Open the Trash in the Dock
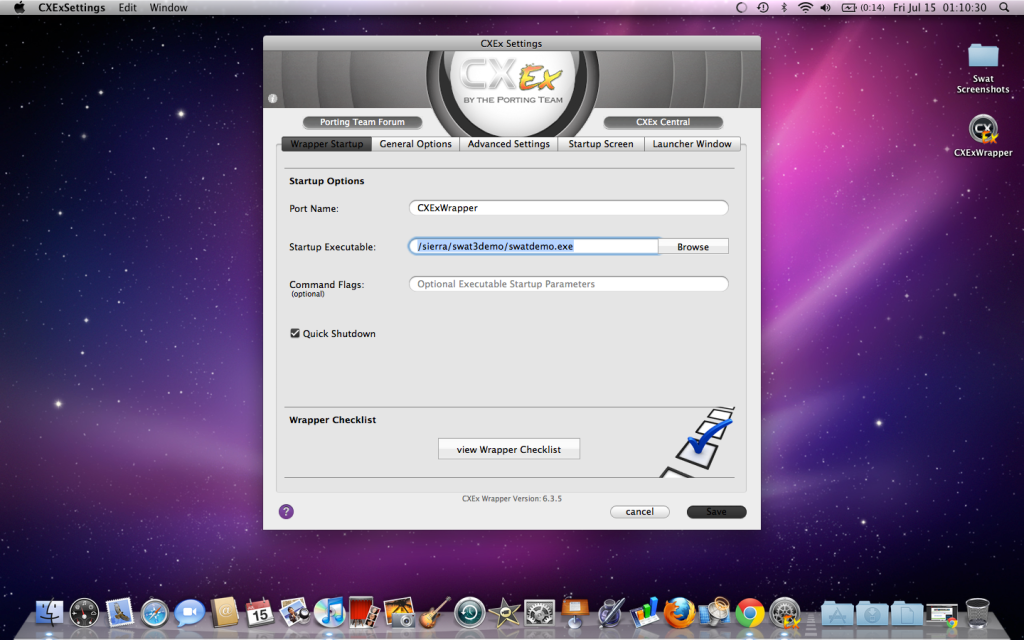The image size is (1024, 640). (x=977, y=613)
